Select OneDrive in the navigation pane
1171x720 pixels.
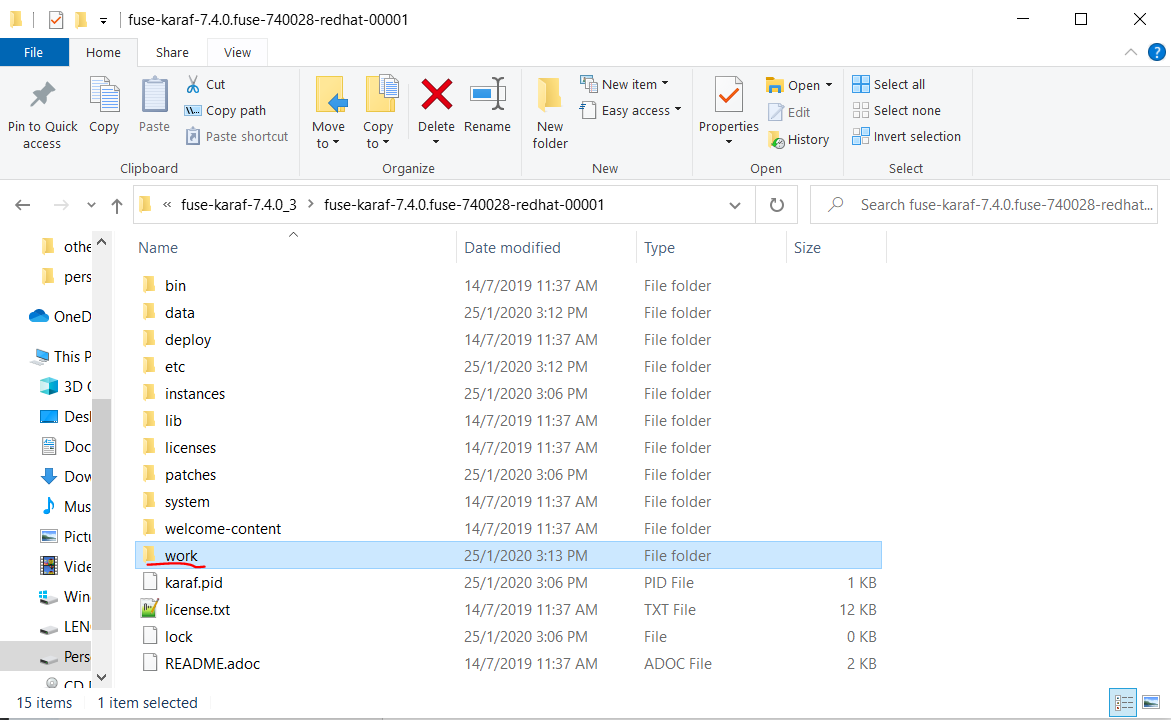(x=60, y=317)
